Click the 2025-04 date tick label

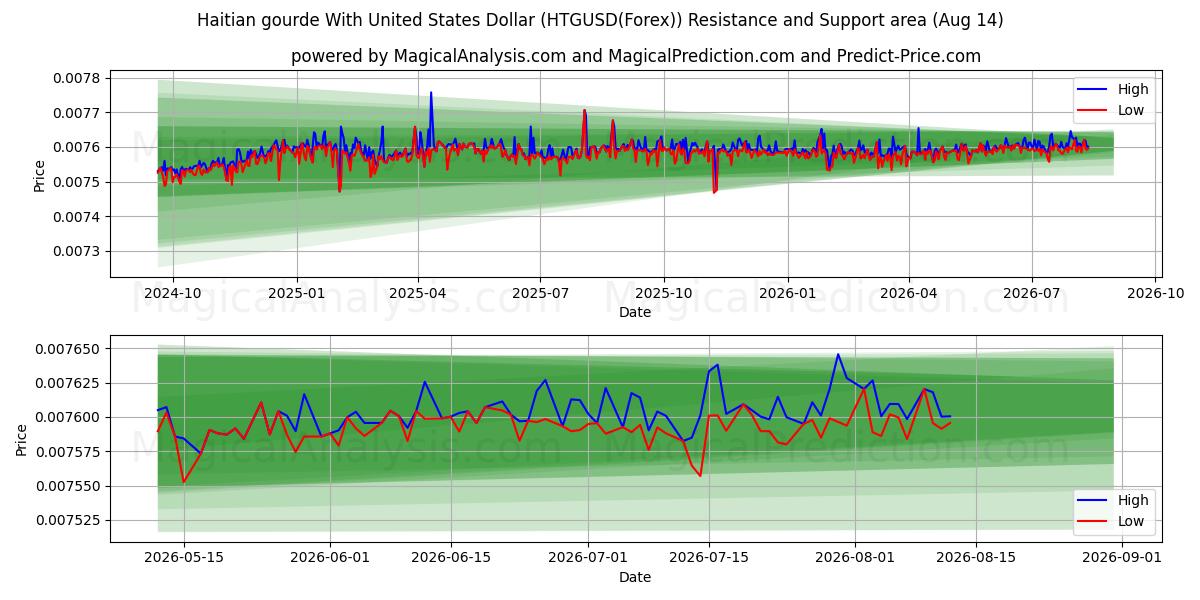(418, 294)
